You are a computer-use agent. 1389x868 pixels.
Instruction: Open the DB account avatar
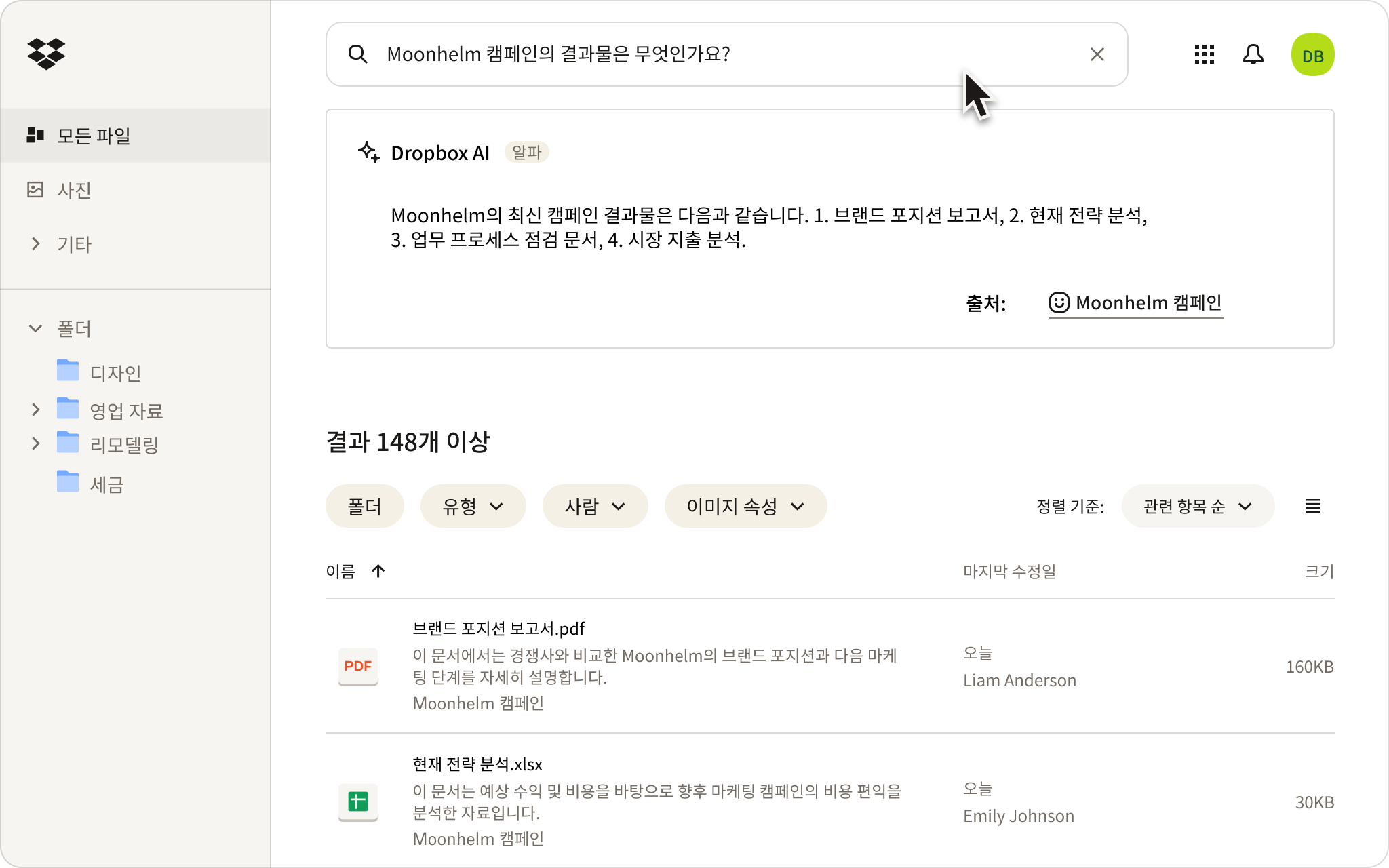coord(1312,54)
